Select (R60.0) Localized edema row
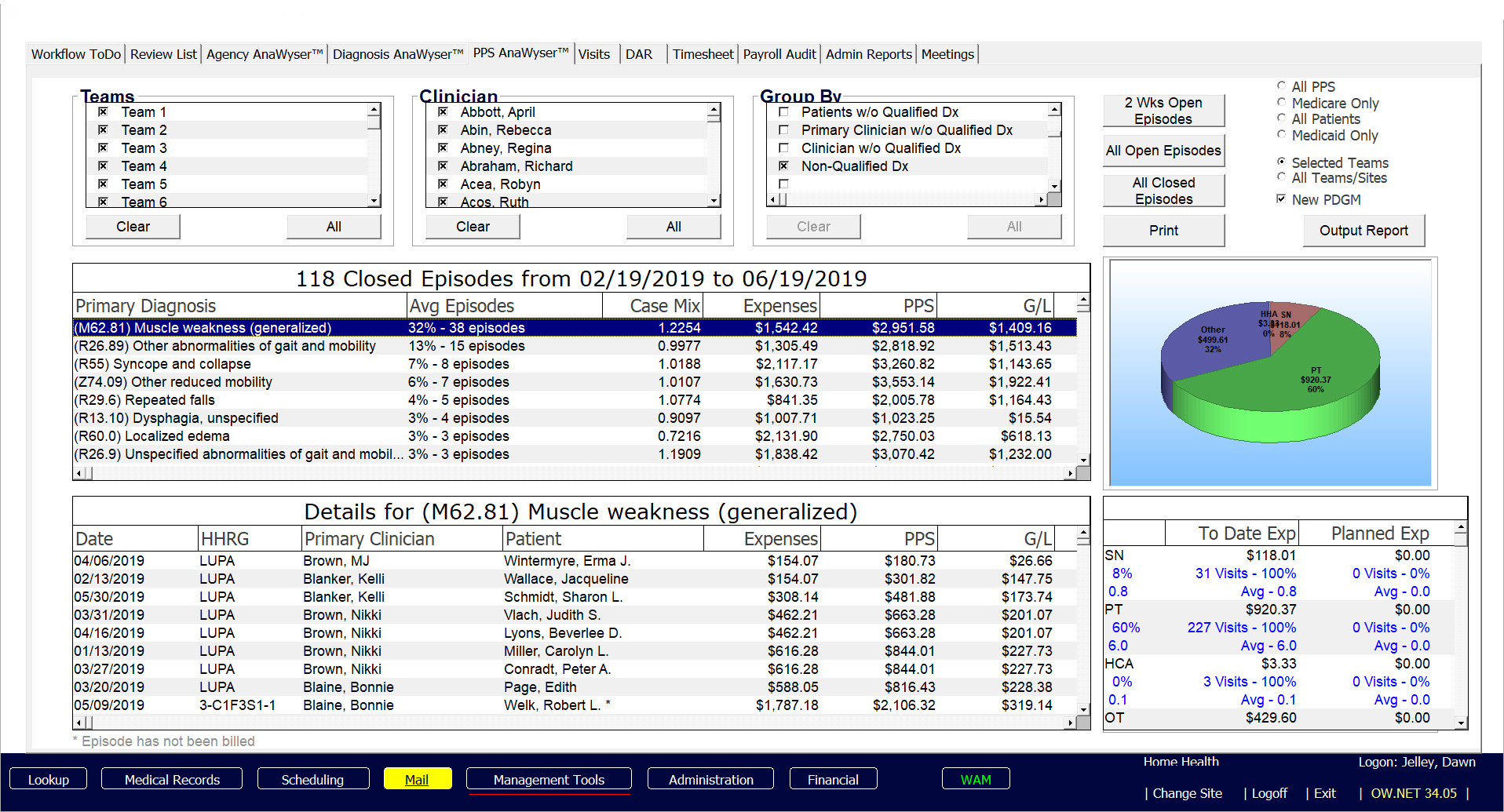Image resolution: width=1504 pixels, height=812 pixels. 575,436
